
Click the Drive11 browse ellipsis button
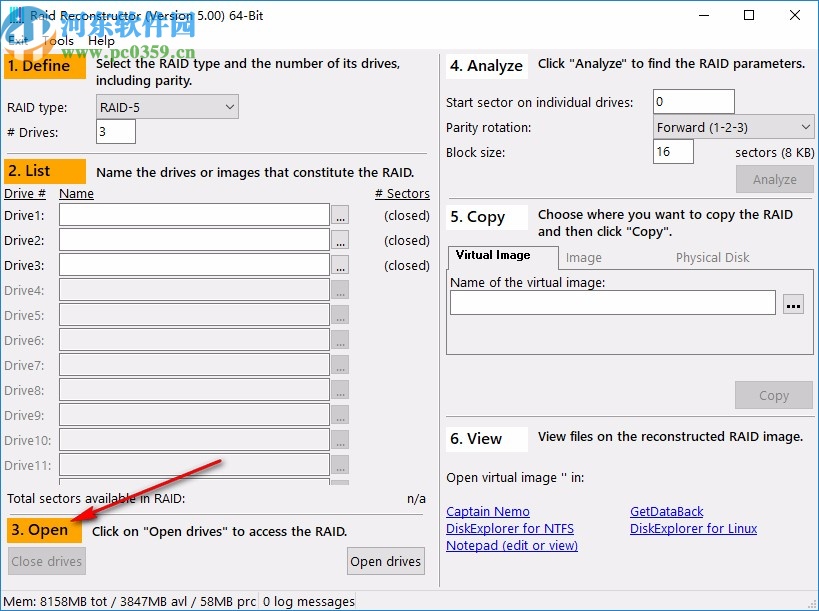(340, 465)
